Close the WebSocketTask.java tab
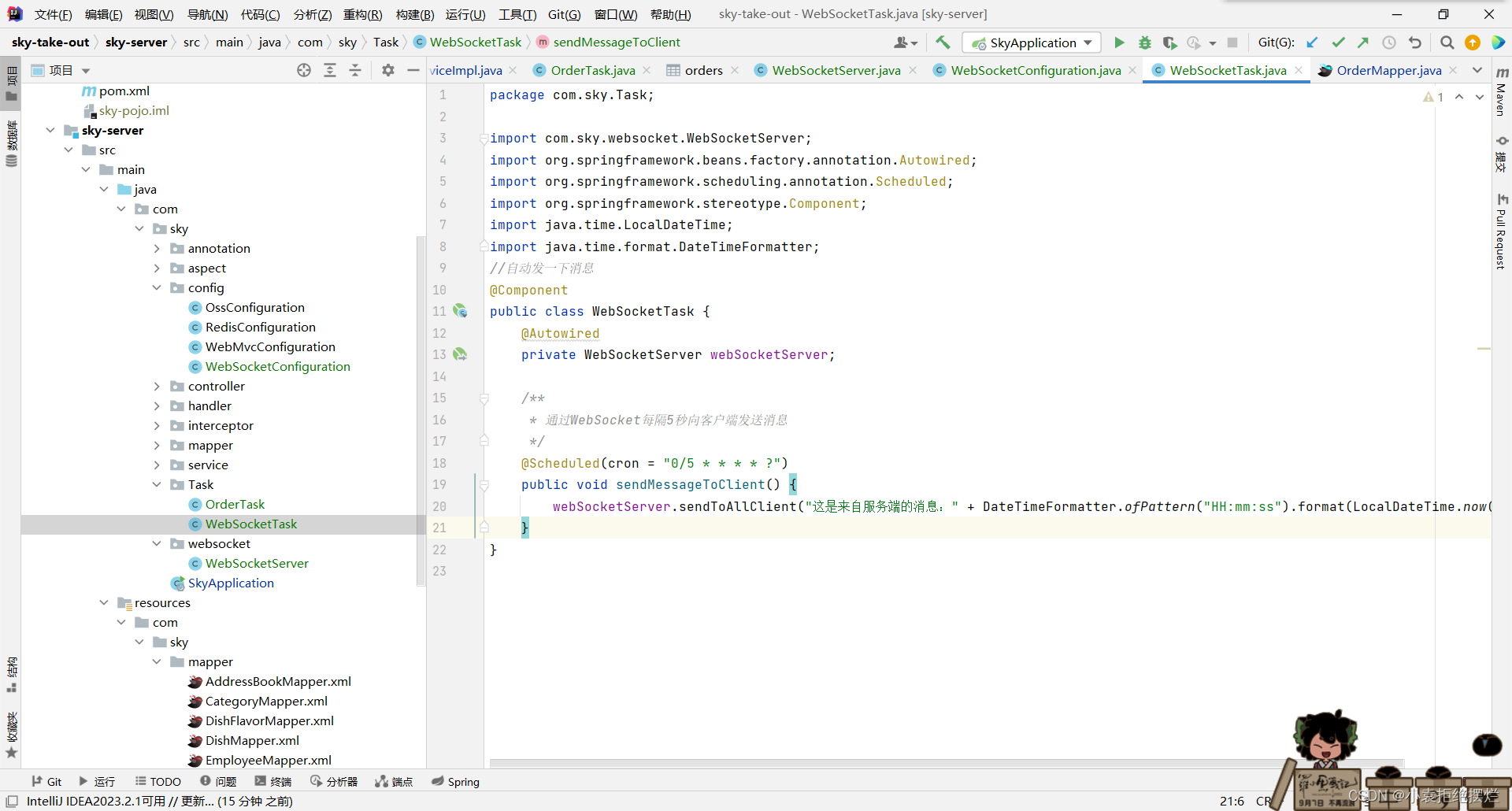This screenshot has height=811, width=1512. click(1299, 70)
